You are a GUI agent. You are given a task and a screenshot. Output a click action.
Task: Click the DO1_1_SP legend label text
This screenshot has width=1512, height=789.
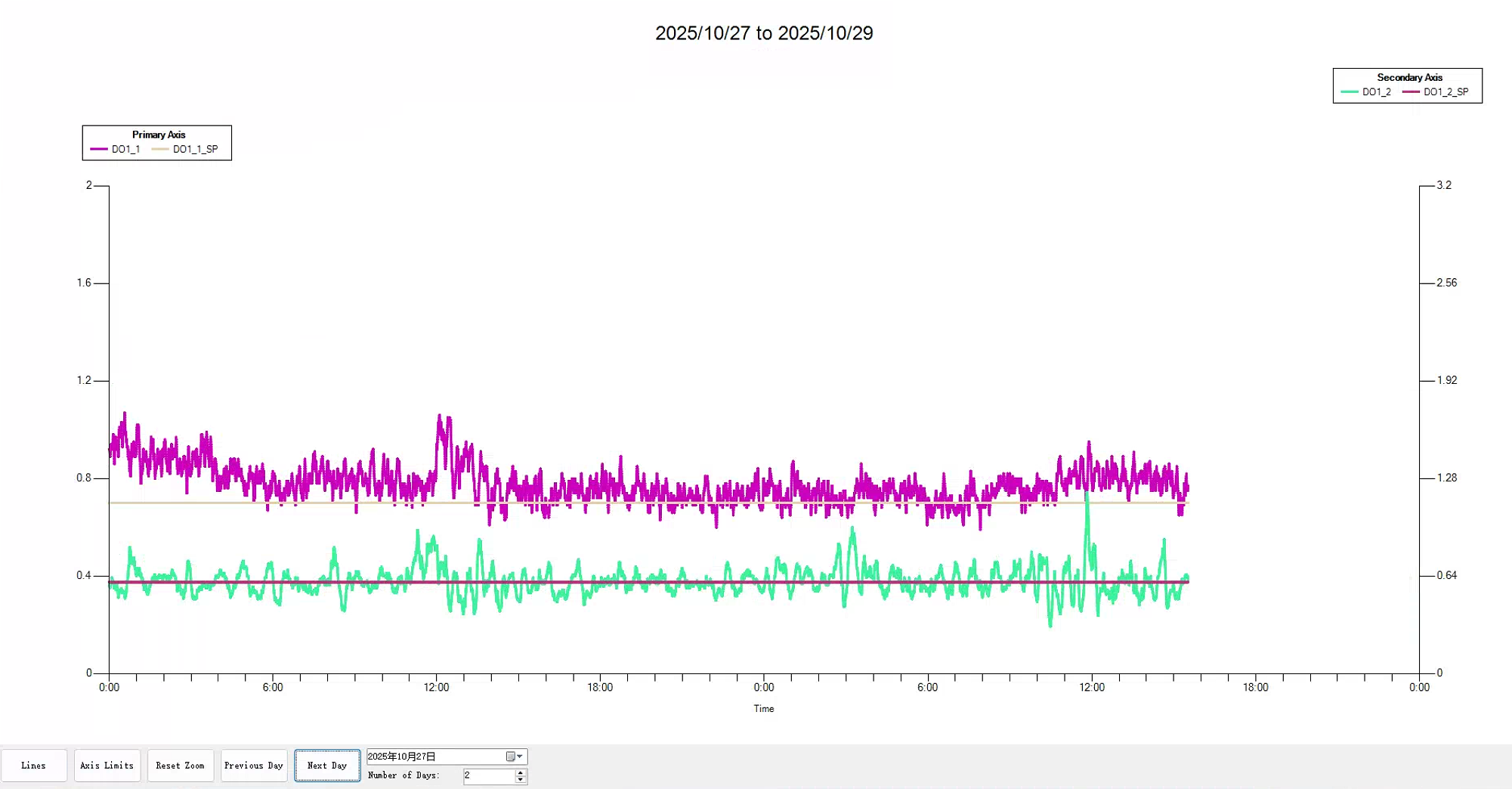tap(196, 150)
